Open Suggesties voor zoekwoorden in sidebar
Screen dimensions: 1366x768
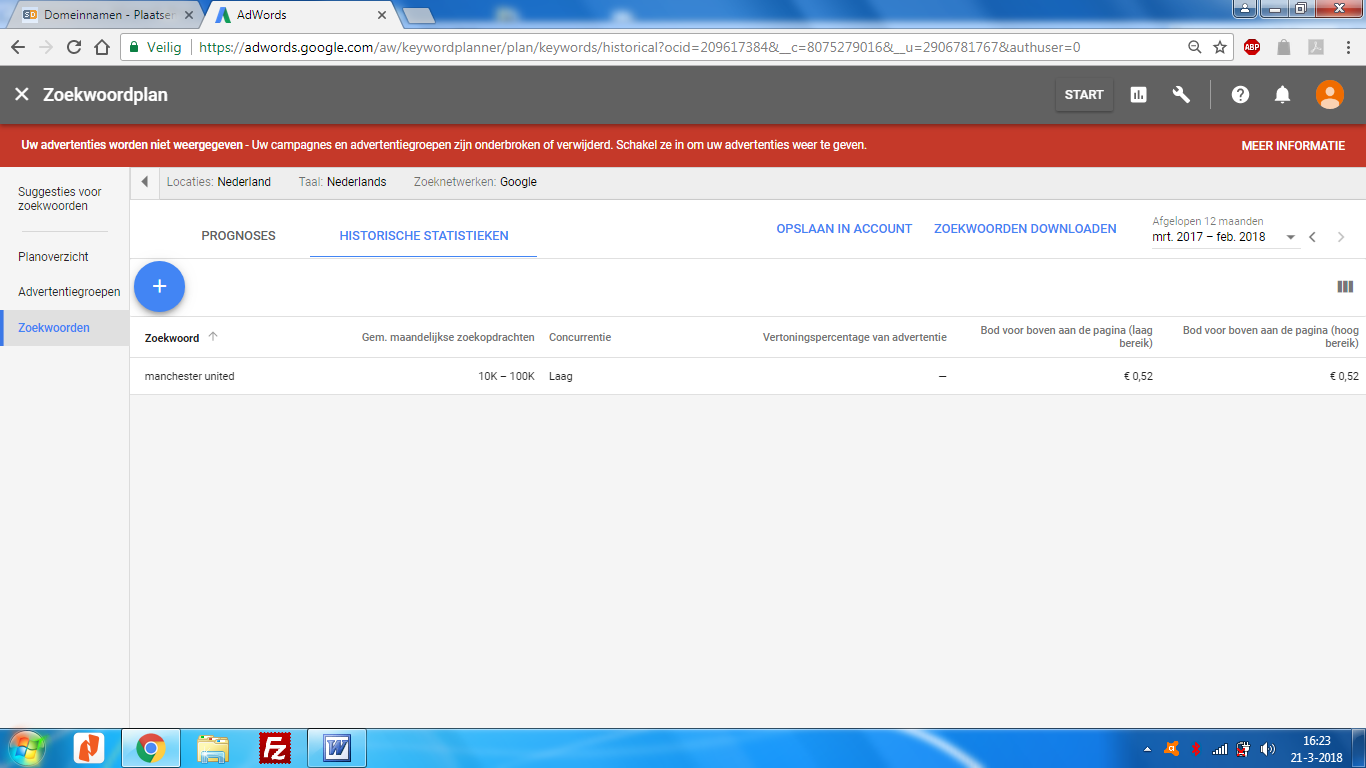point(60,199)
